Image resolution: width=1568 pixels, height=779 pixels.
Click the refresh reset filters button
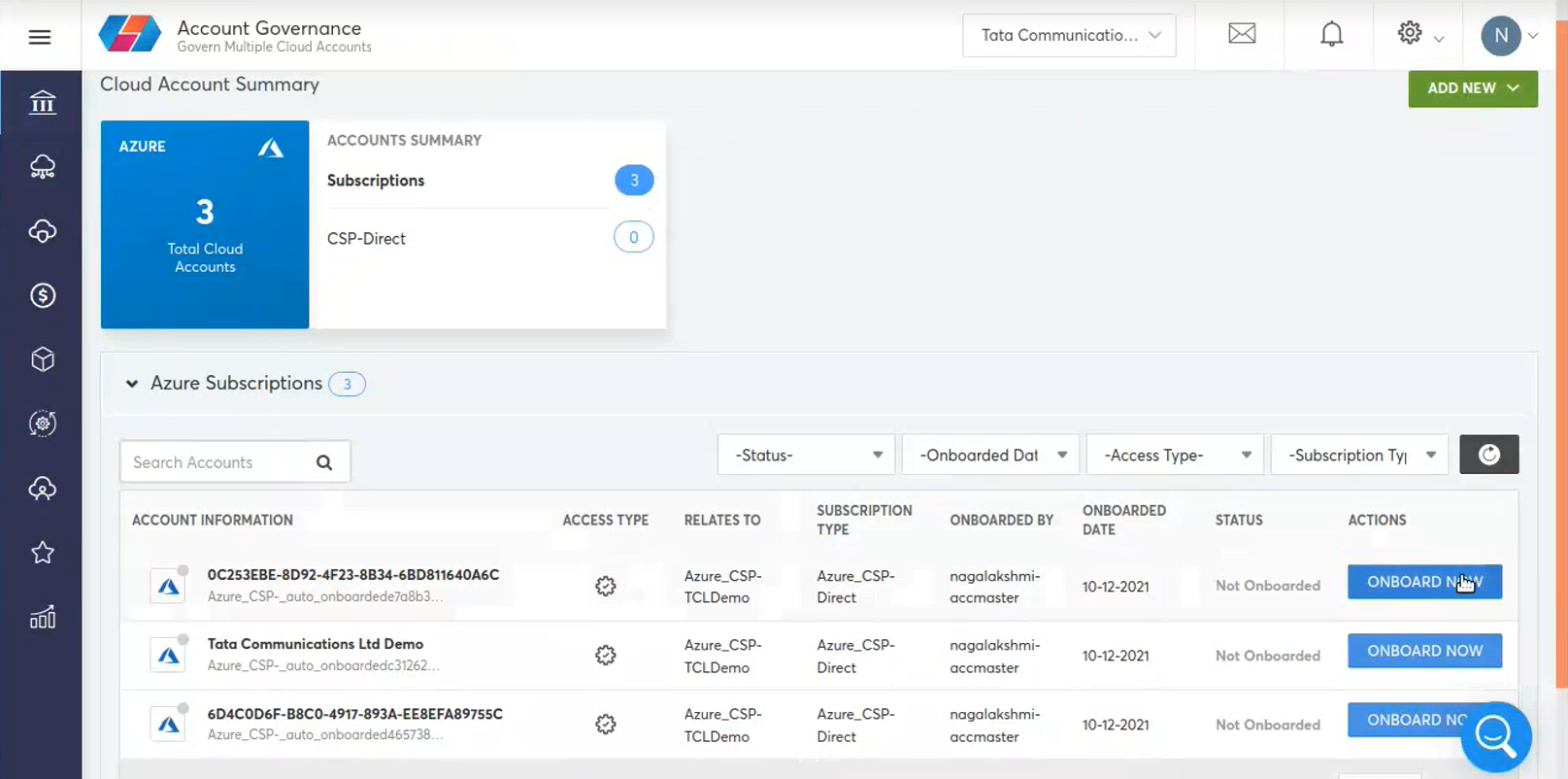1488,455
